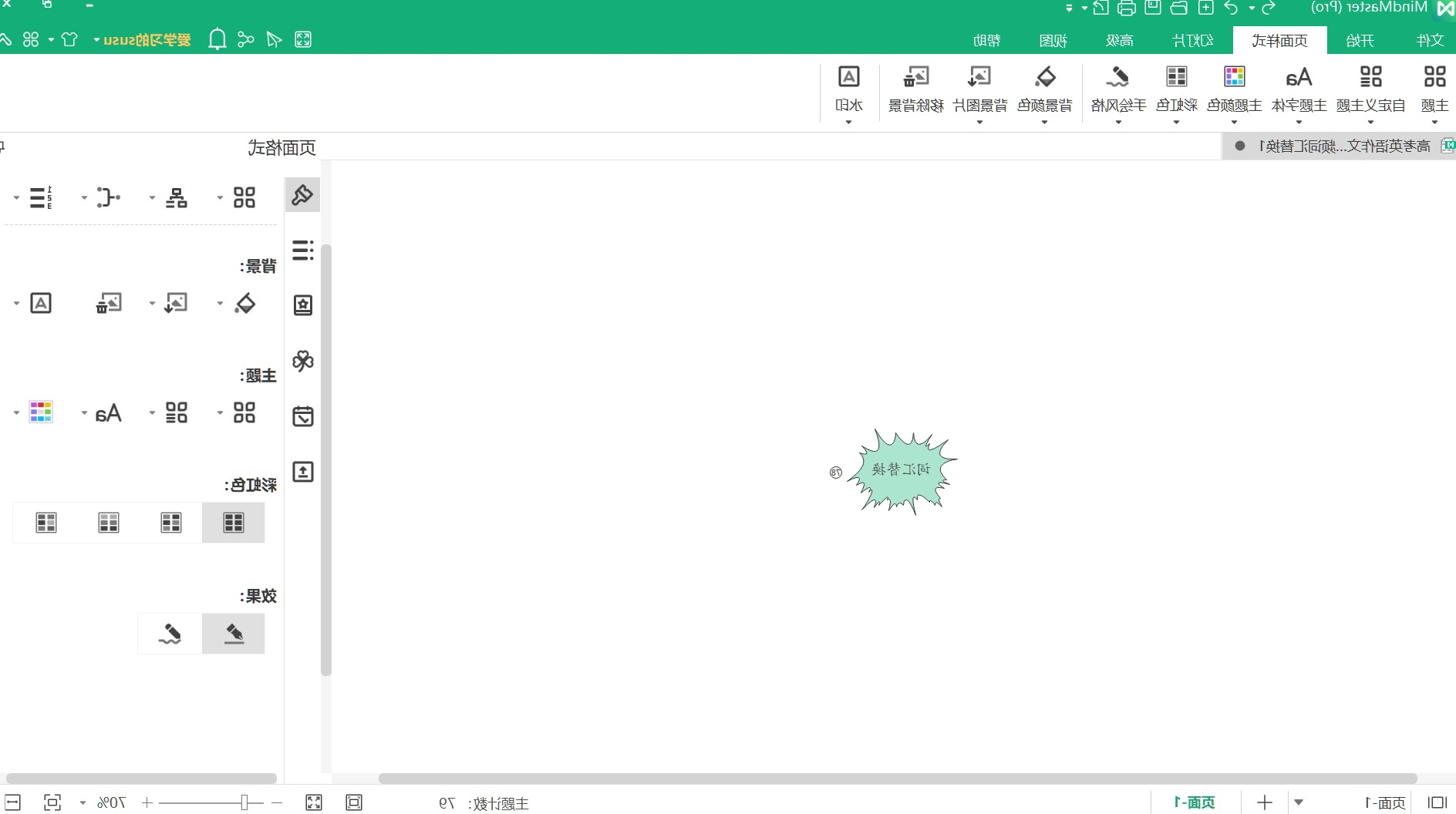The width and height of the screenshot is (1456, 814).
Task: Expand Aa font dropdown arrow under 主题 section
Action: point(85,413)
